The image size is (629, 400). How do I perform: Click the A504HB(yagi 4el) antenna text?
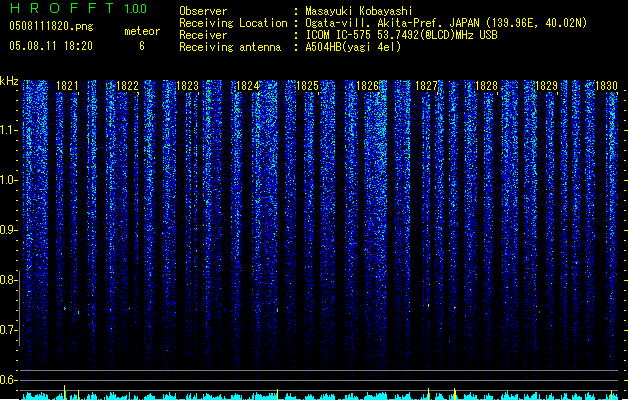tap(353, 47)
